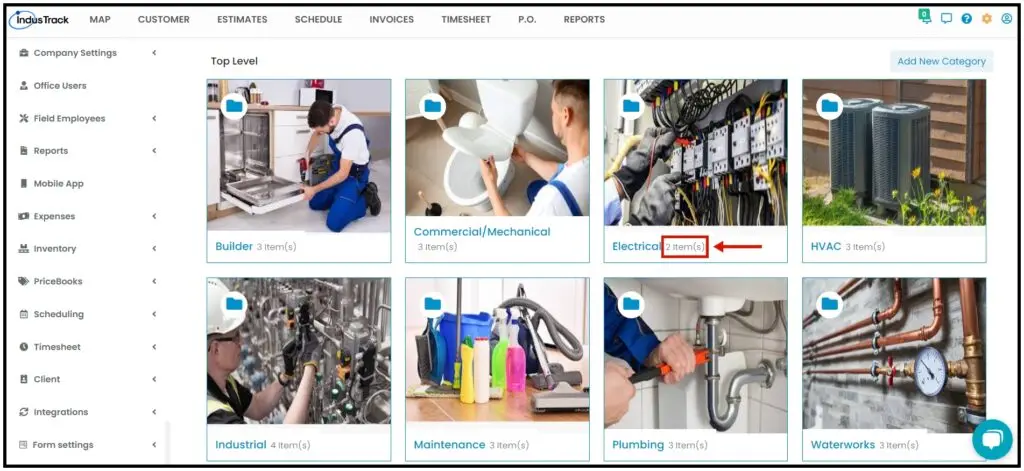Click the blue help question mark icon

click(x=967, y=19)
